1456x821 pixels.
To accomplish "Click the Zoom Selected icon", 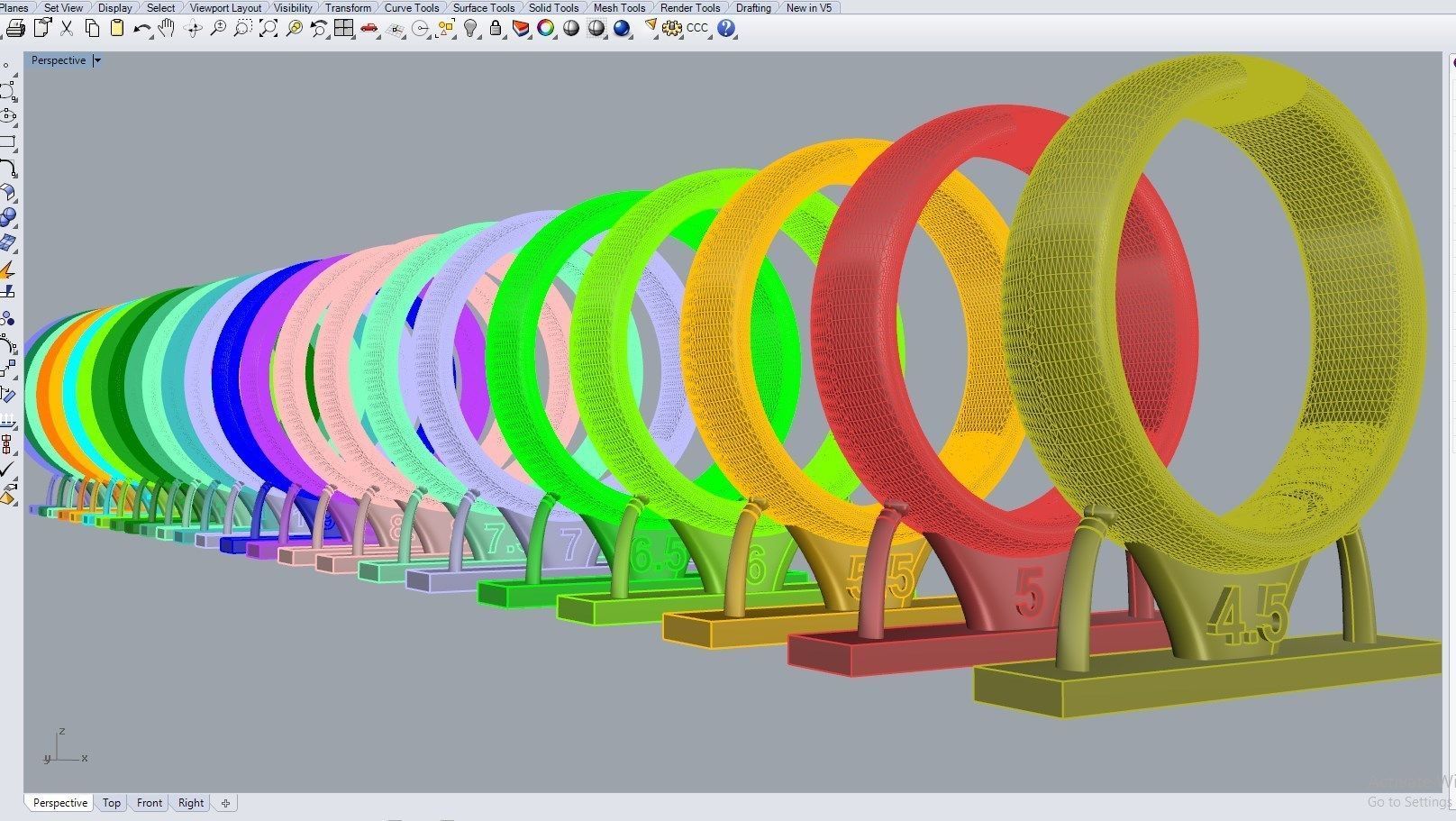I will point(294,29).
